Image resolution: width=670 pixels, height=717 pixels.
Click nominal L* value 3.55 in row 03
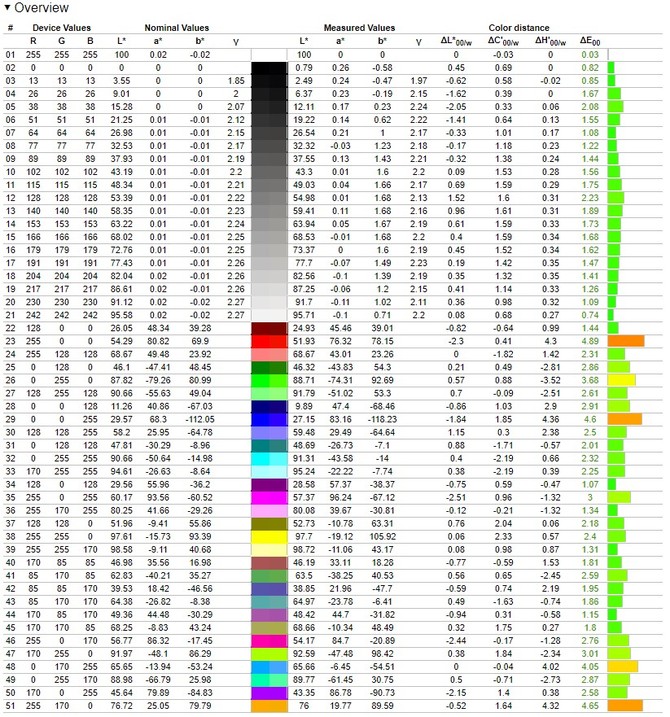point(121,81)
